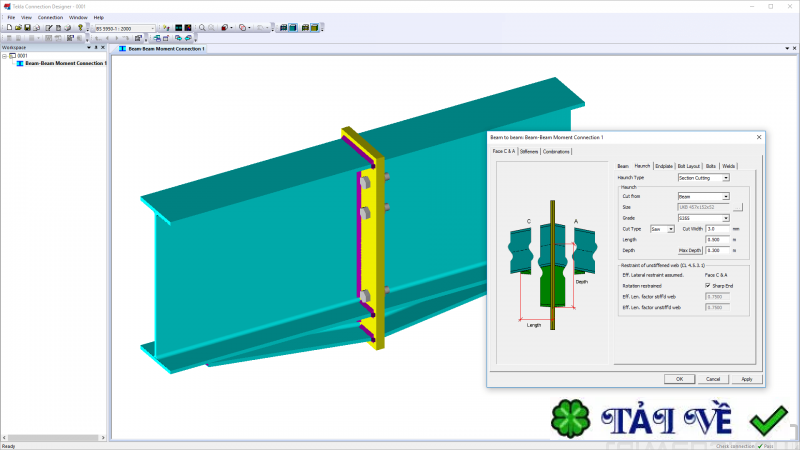Open the Haunch Type dropdown
The height and width of the screenshot is (450, 800).
(725, 178)
